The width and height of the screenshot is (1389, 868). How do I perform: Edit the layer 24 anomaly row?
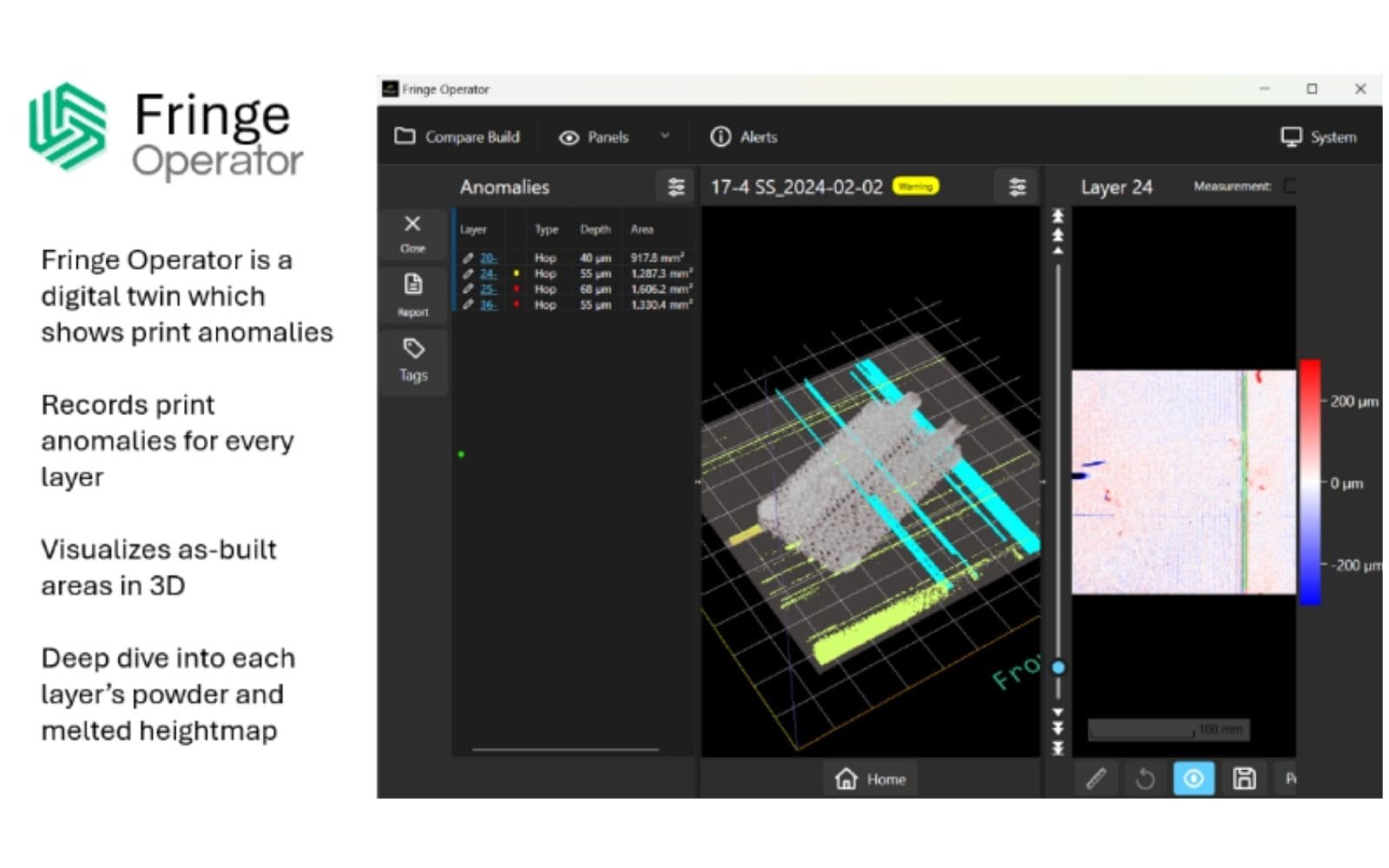pyautogui.click(x=468, y=273)
